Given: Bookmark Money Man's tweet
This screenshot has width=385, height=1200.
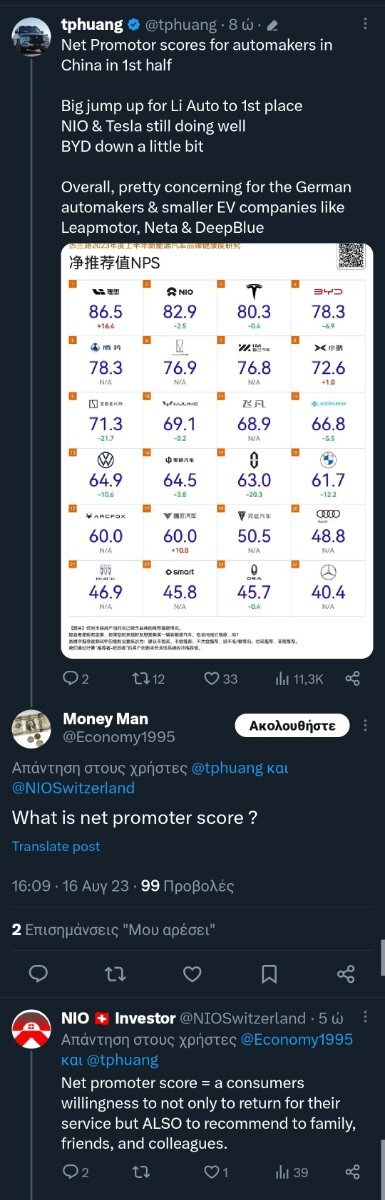Looking at the screenshot, I should click(x=269, y=973).
